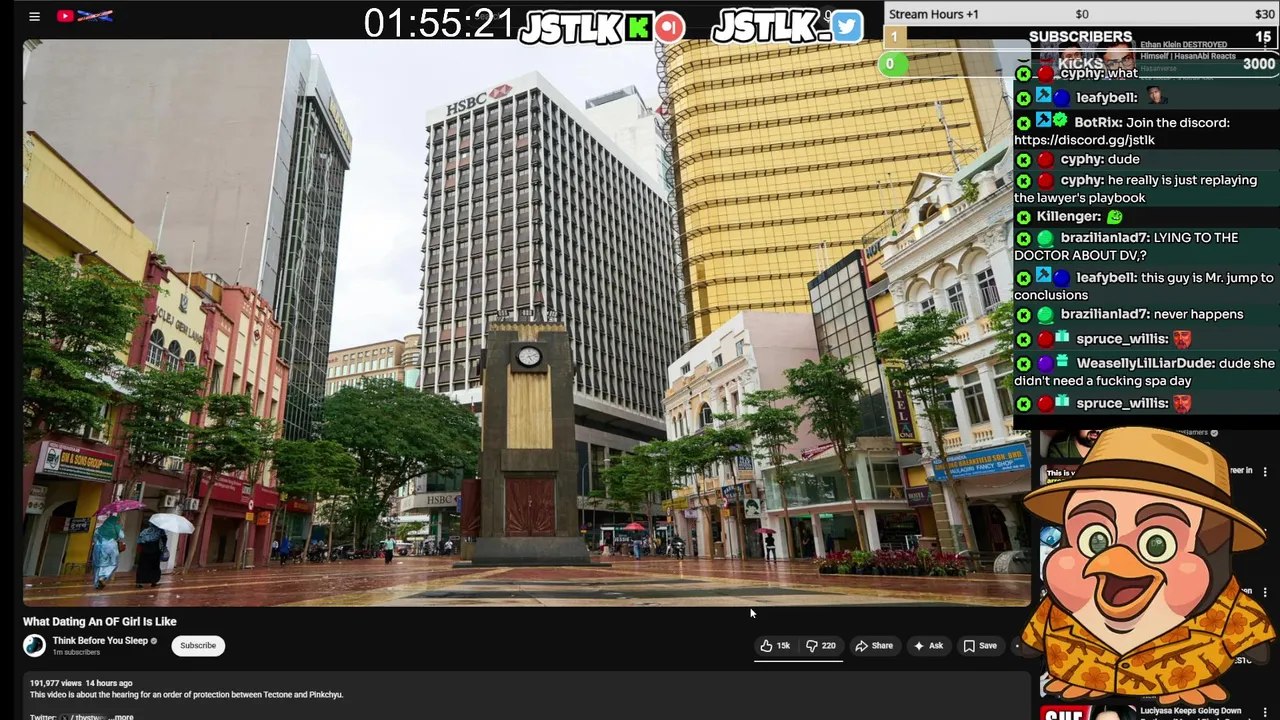1280x720 pixels.
Task: Click the video player showing the clock tower
Action: (x=527, y=322)
